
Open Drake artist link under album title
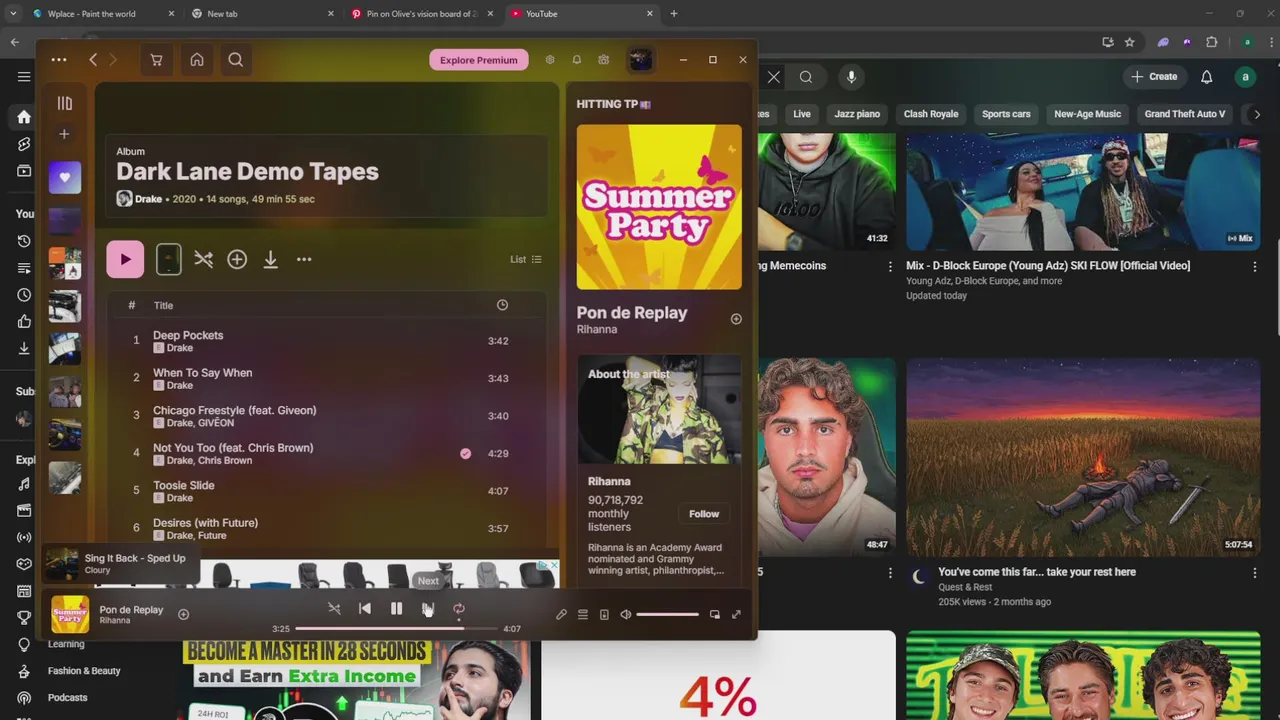(148, 199)
